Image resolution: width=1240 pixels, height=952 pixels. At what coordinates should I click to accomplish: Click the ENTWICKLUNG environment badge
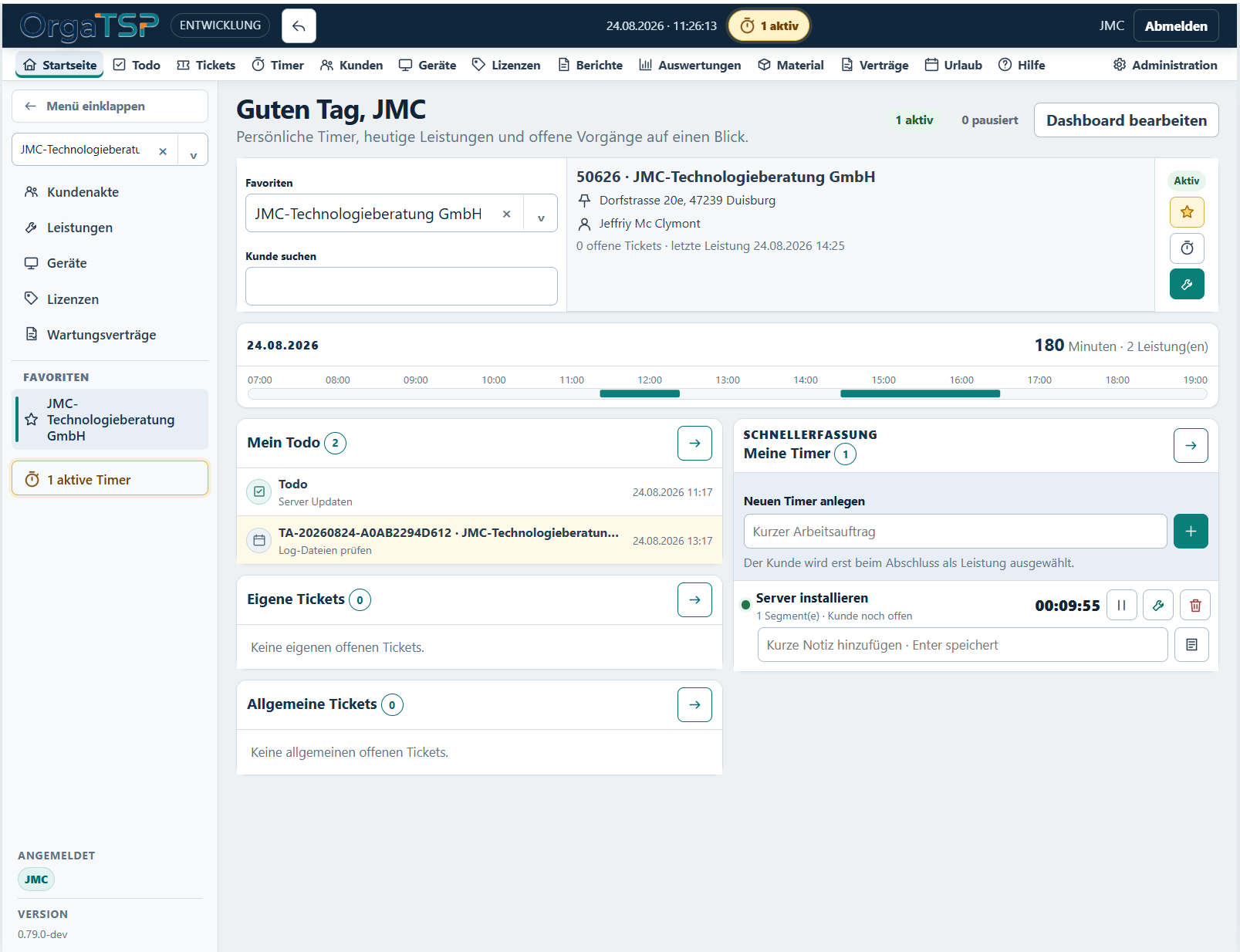tap(220, 25)
